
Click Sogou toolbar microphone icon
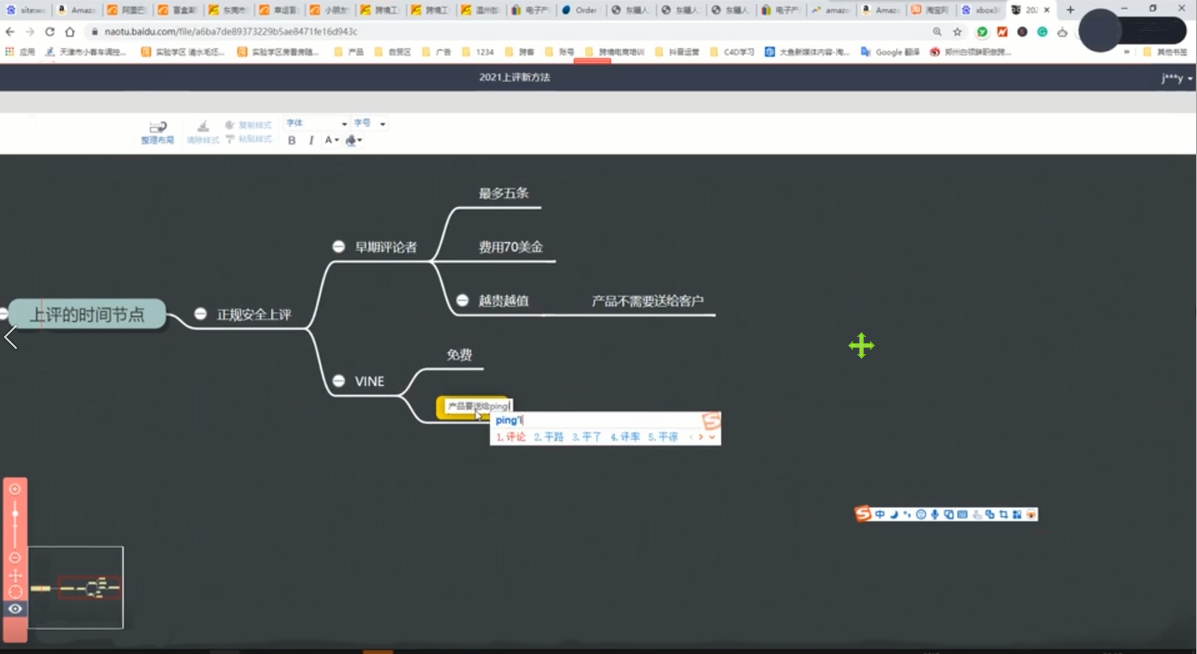click(934, 514)
